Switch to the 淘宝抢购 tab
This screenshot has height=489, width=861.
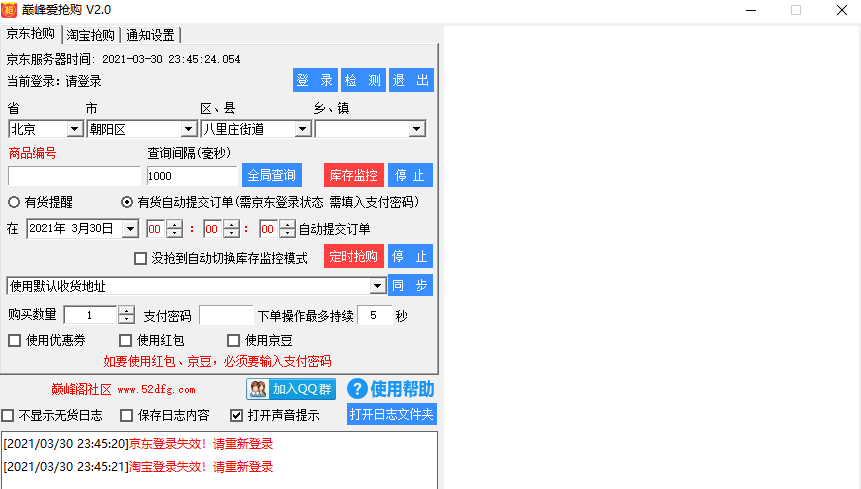click(x=91, y=35)
